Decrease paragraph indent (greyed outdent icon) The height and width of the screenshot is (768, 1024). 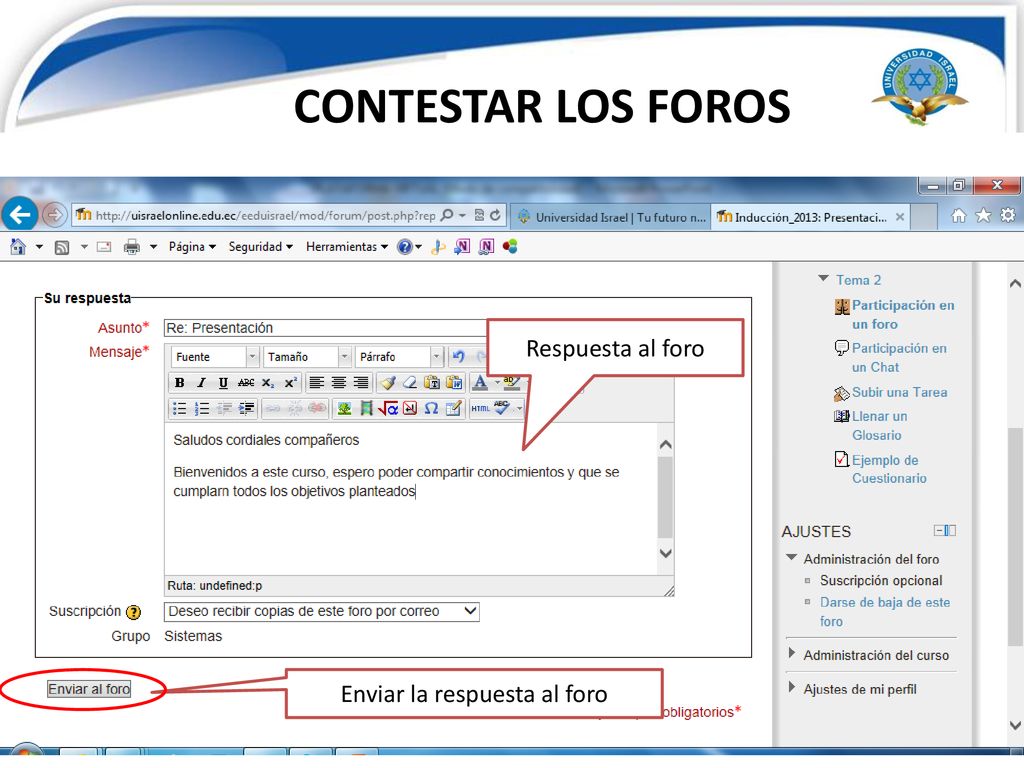[x=224, y=409]
